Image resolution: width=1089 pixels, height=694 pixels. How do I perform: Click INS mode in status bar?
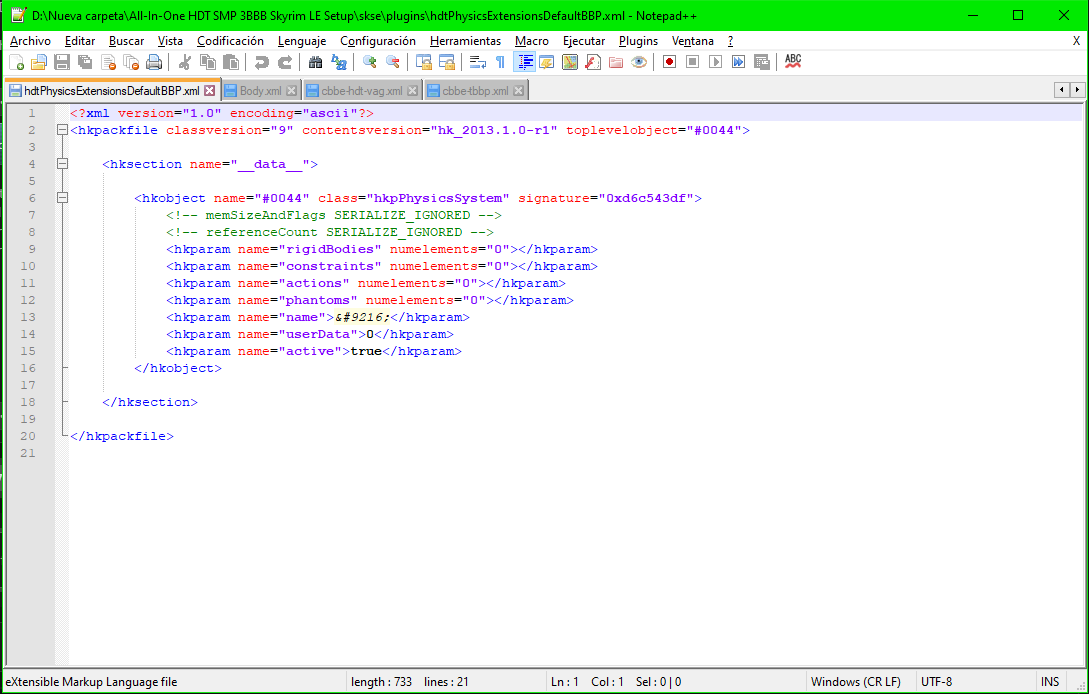[x=1049, y=682]
